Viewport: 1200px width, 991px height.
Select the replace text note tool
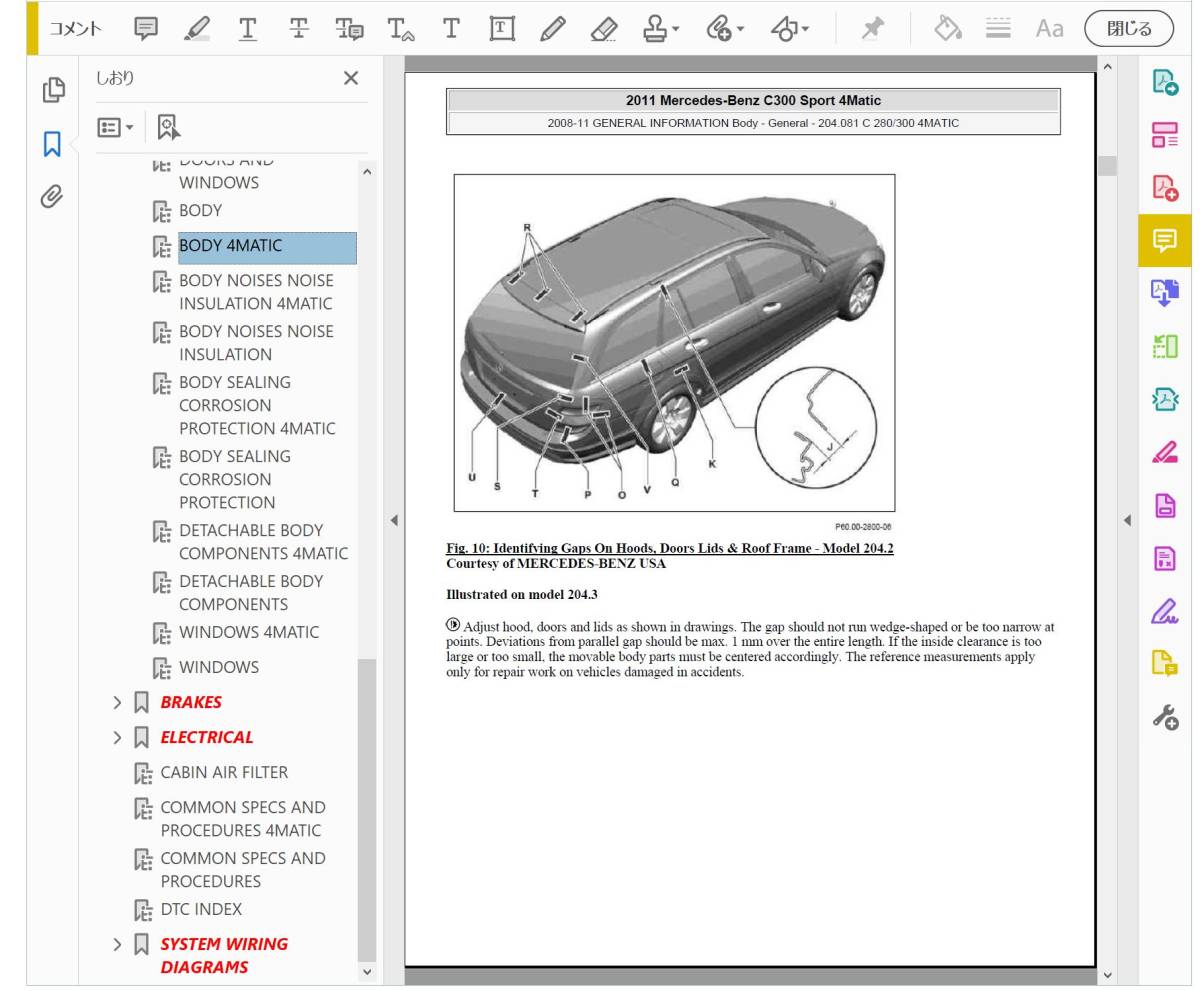coord(350,29)
